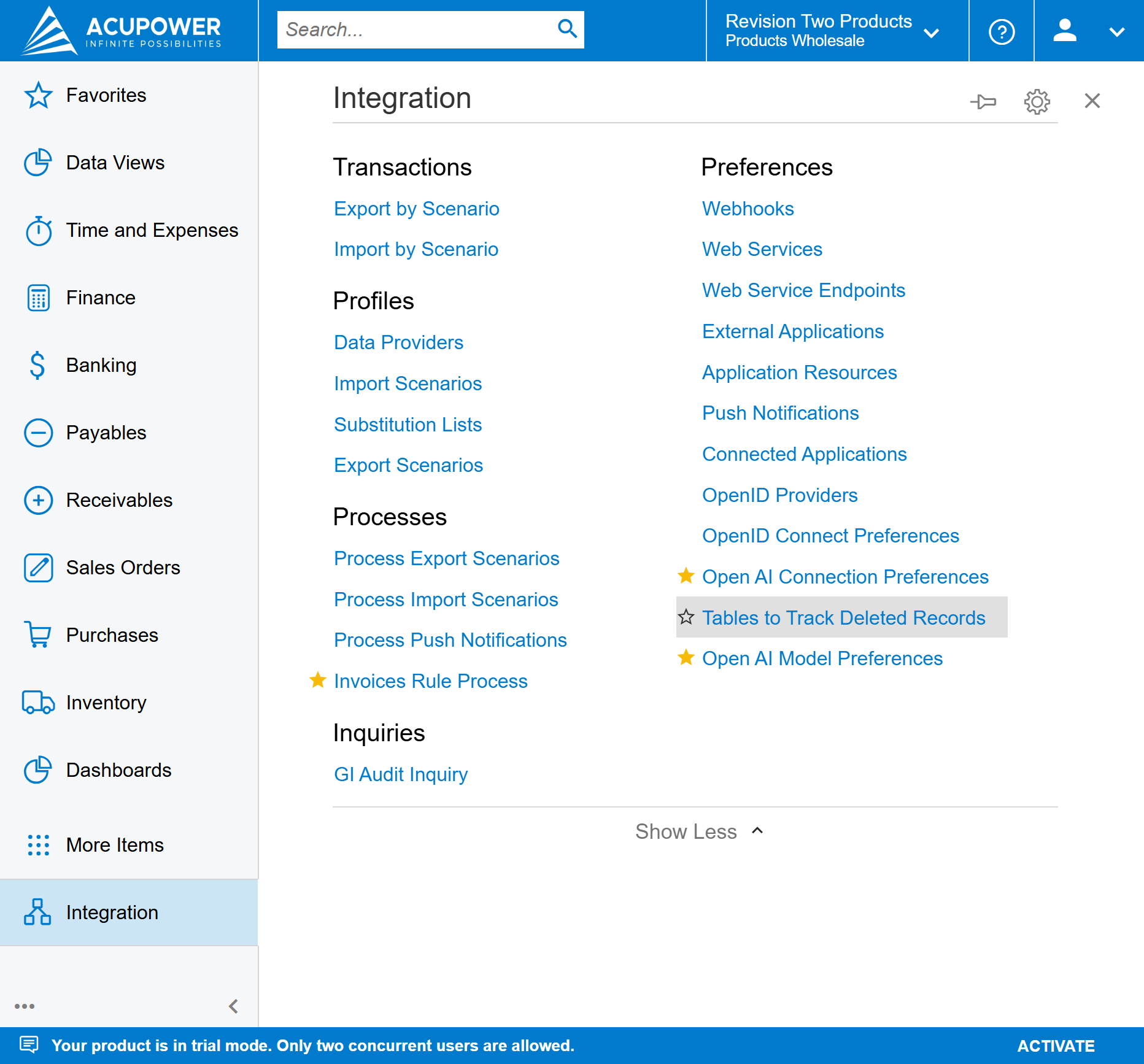Screen dimensions: 1144x1064
Task: Open Tables to Track Deleted Records
Action: (x=844, y=617)
